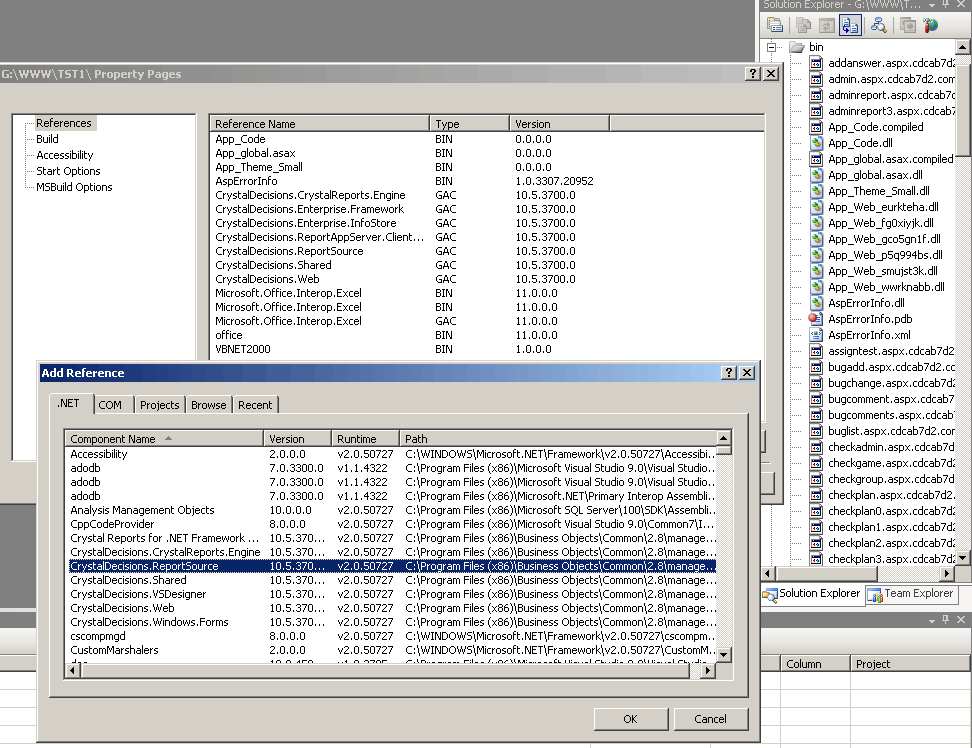Click OK in Add Reference dialog

630,719
